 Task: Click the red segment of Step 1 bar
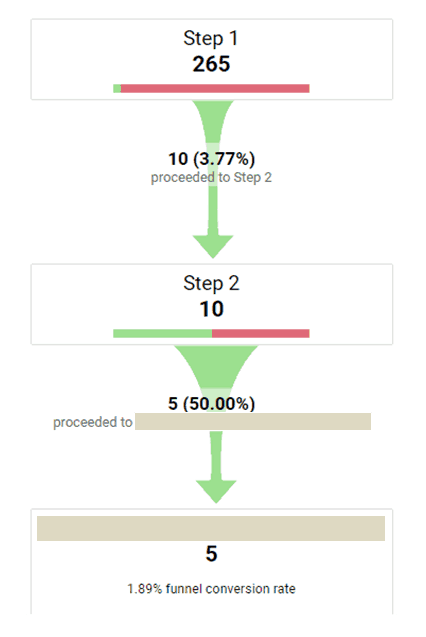[215, 89]
